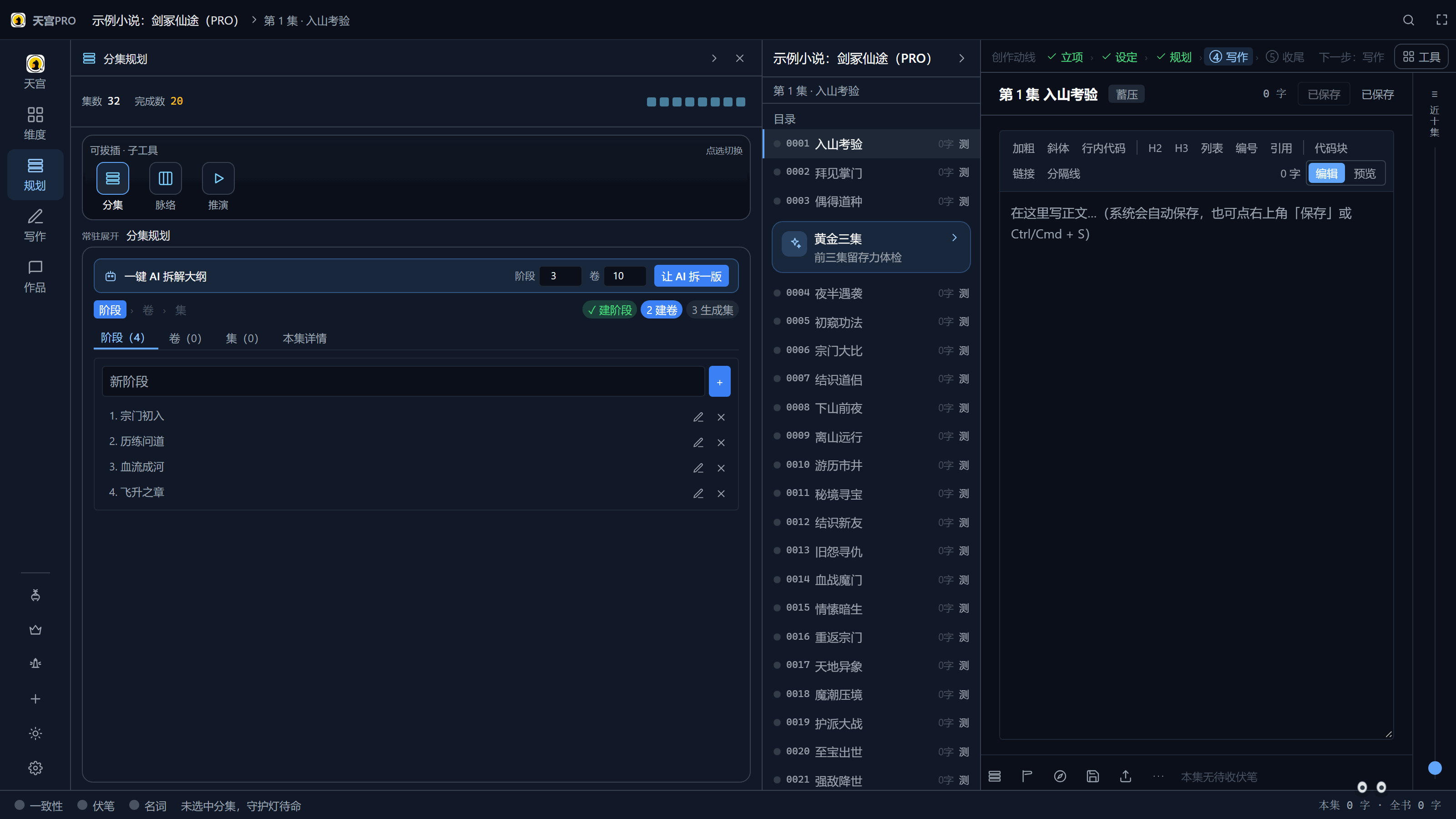Click the crown icon in sidebar

coord(35,630)
